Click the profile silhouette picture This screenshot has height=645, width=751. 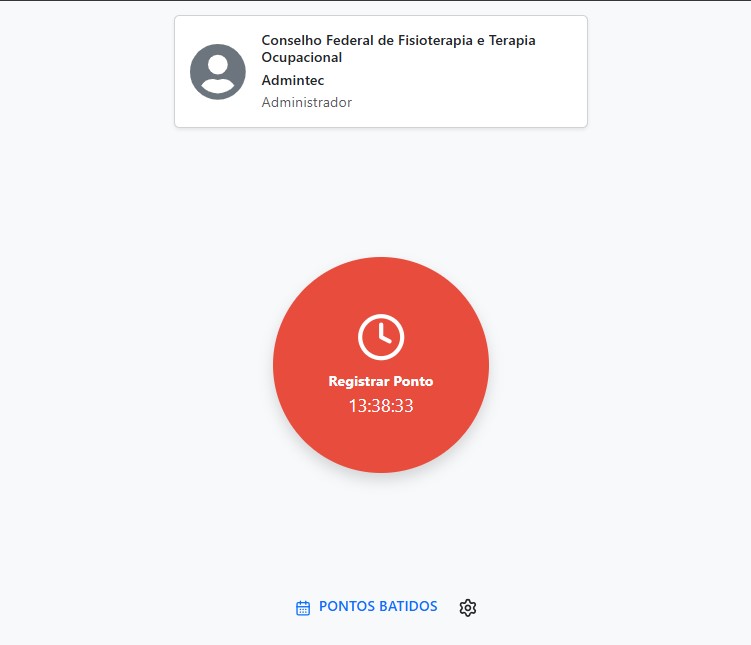click(218, 72)
